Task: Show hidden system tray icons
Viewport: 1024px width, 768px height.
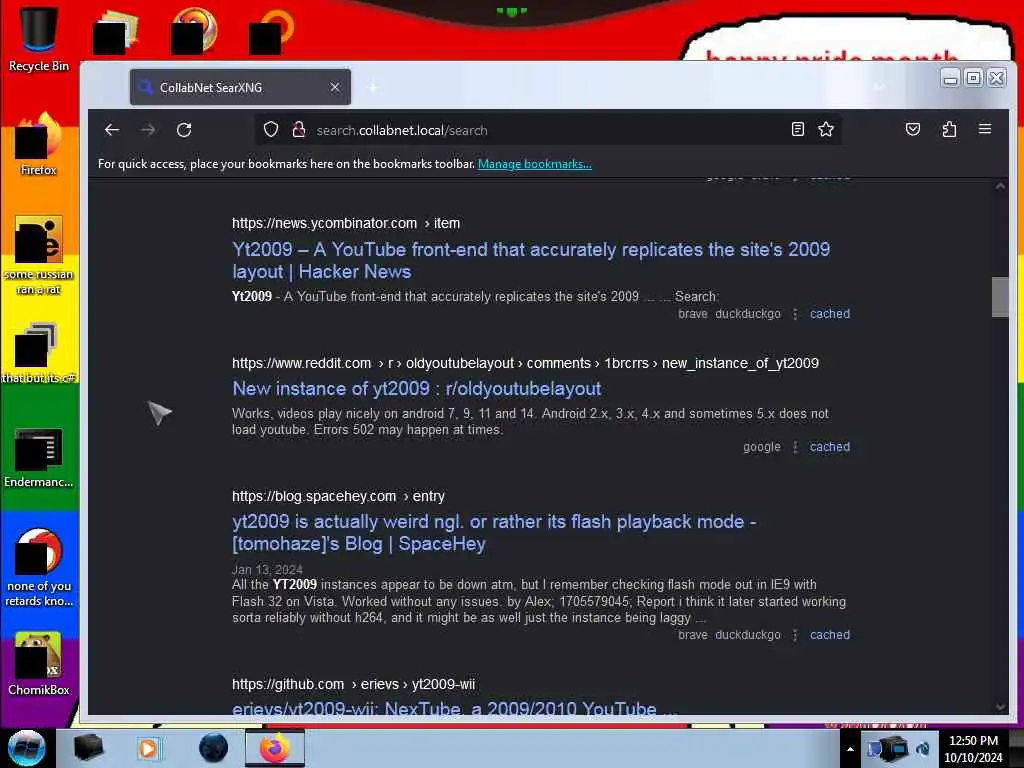Action: click(850, 749)
